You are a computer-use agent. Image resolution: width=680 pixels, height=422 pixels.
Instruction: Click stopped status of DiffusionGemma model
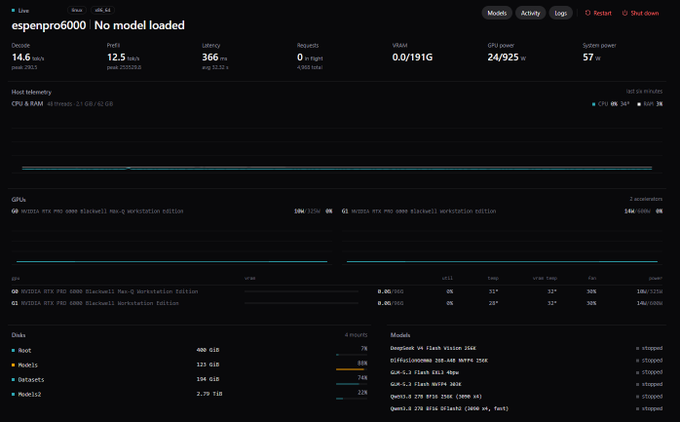[x=649, y=360]
